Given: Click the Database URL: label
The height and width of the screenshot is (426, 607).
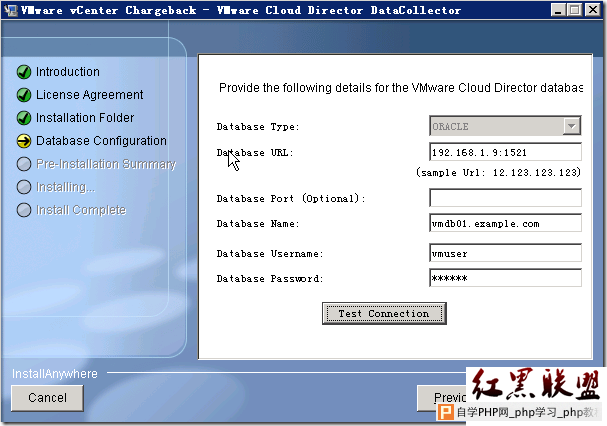Looking at the screenshot, I should 255,153.
